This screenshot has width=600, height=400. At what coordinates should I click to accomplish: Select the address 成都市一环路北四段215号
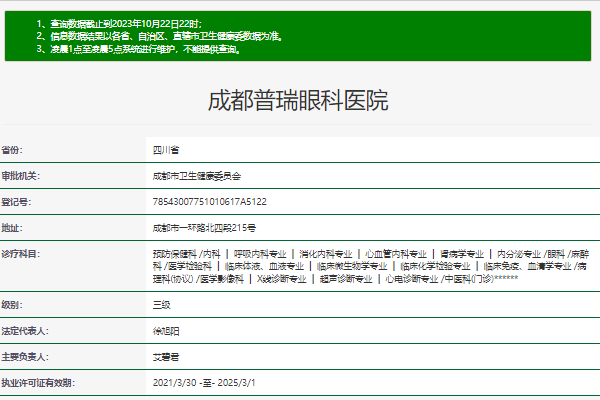[x=204, y=228]
